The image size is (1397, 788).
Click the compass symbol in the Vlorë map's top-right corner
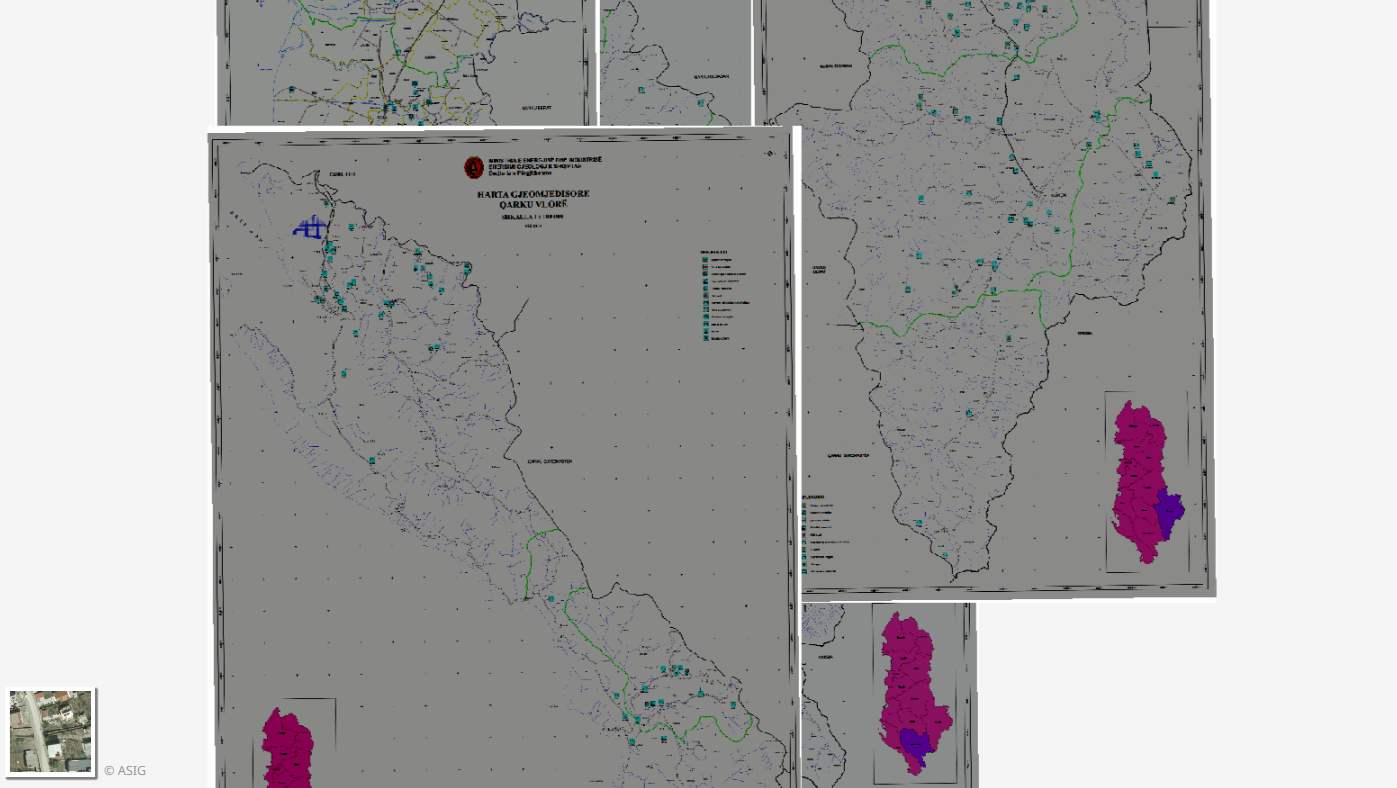(768, 153)
